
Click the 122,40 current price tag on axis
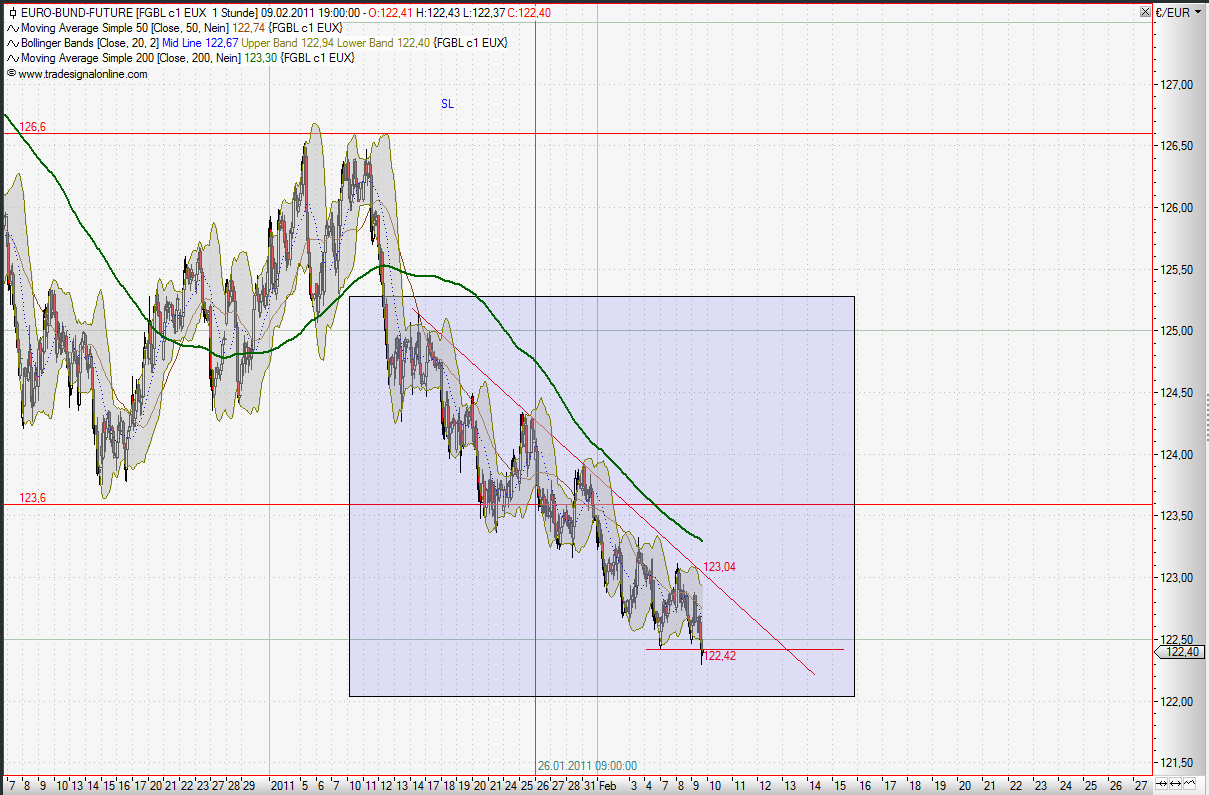[x=1182, y=652]
